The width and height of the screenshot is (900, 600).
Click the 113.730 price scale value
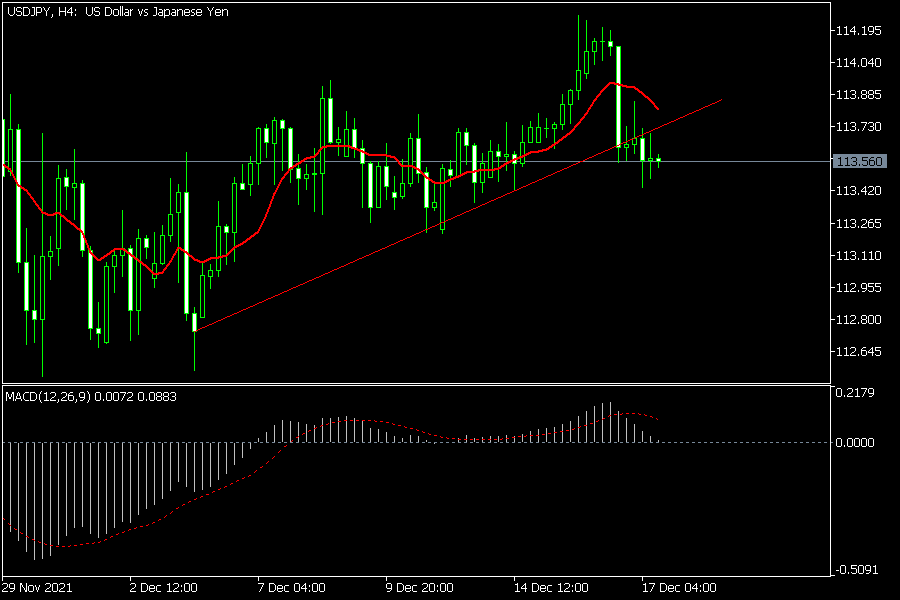point(859,127)
